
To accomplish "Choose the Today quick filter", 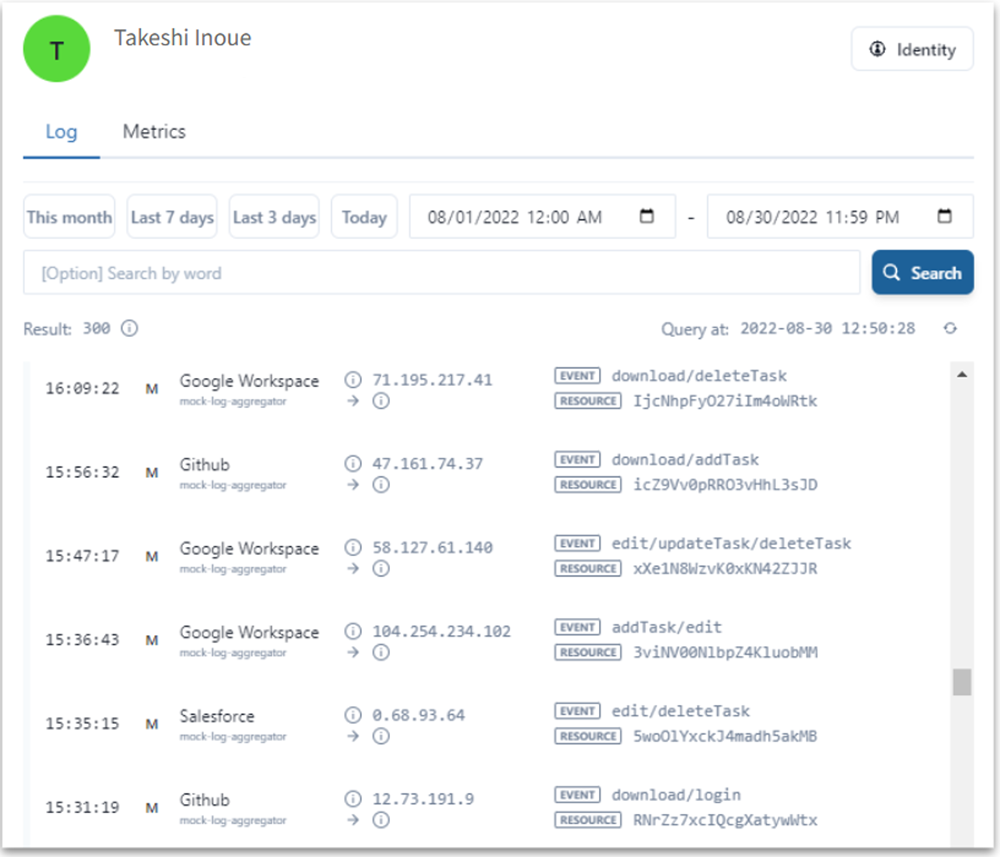I will 364,217.
